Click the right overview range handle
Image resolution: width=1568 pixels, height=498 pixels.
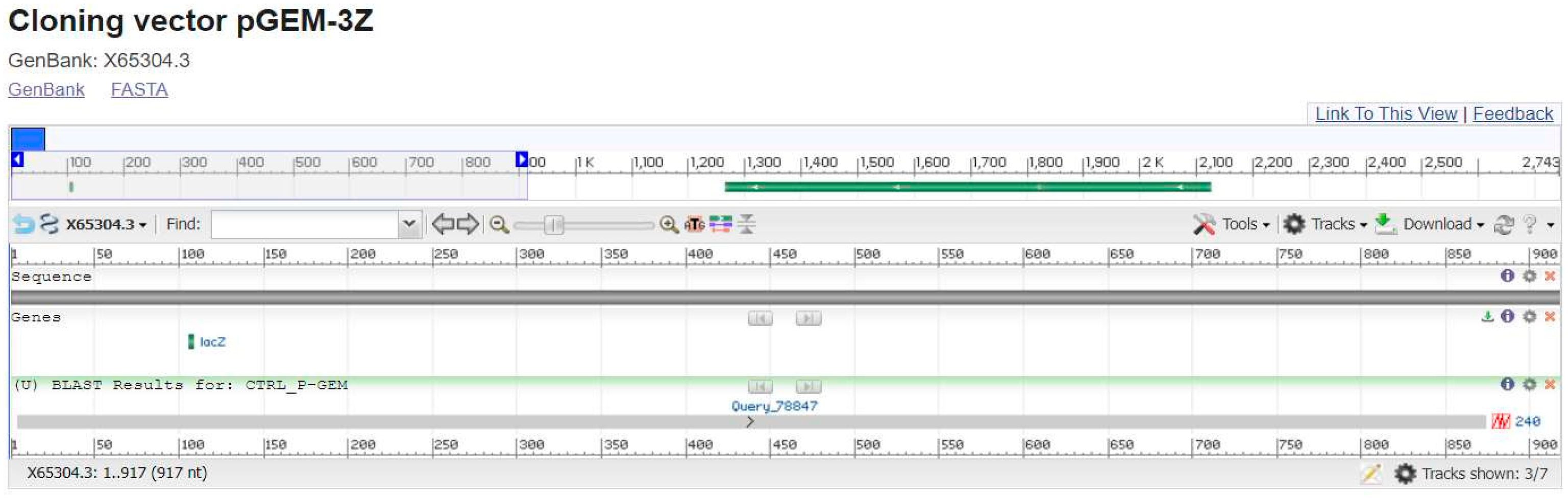pos(522,160)
